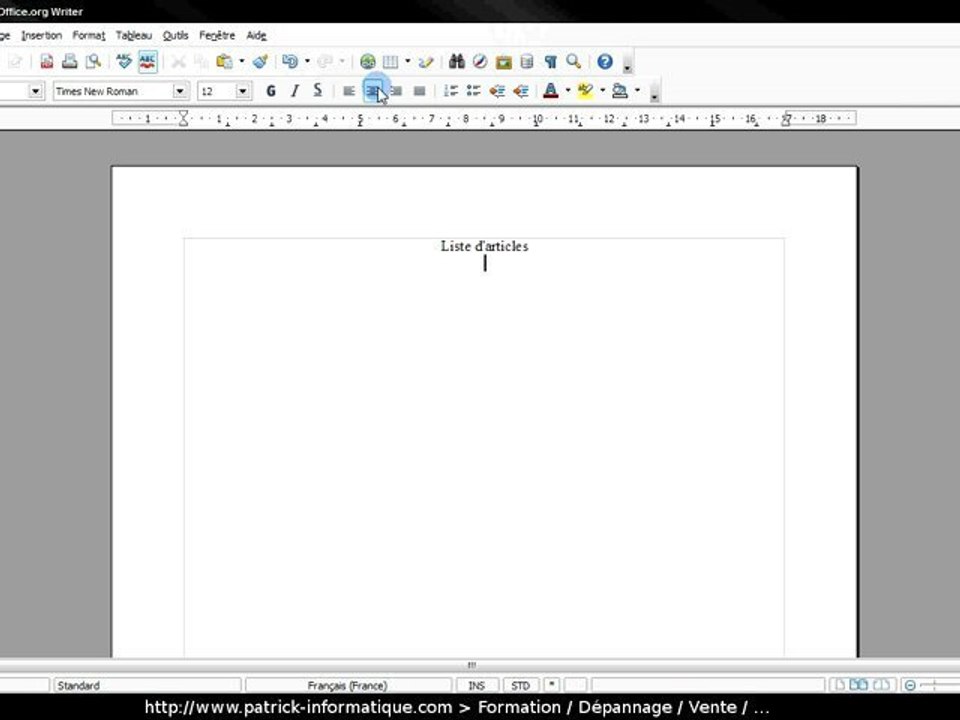Toggle bold with the G button

(x=271, y=91)
